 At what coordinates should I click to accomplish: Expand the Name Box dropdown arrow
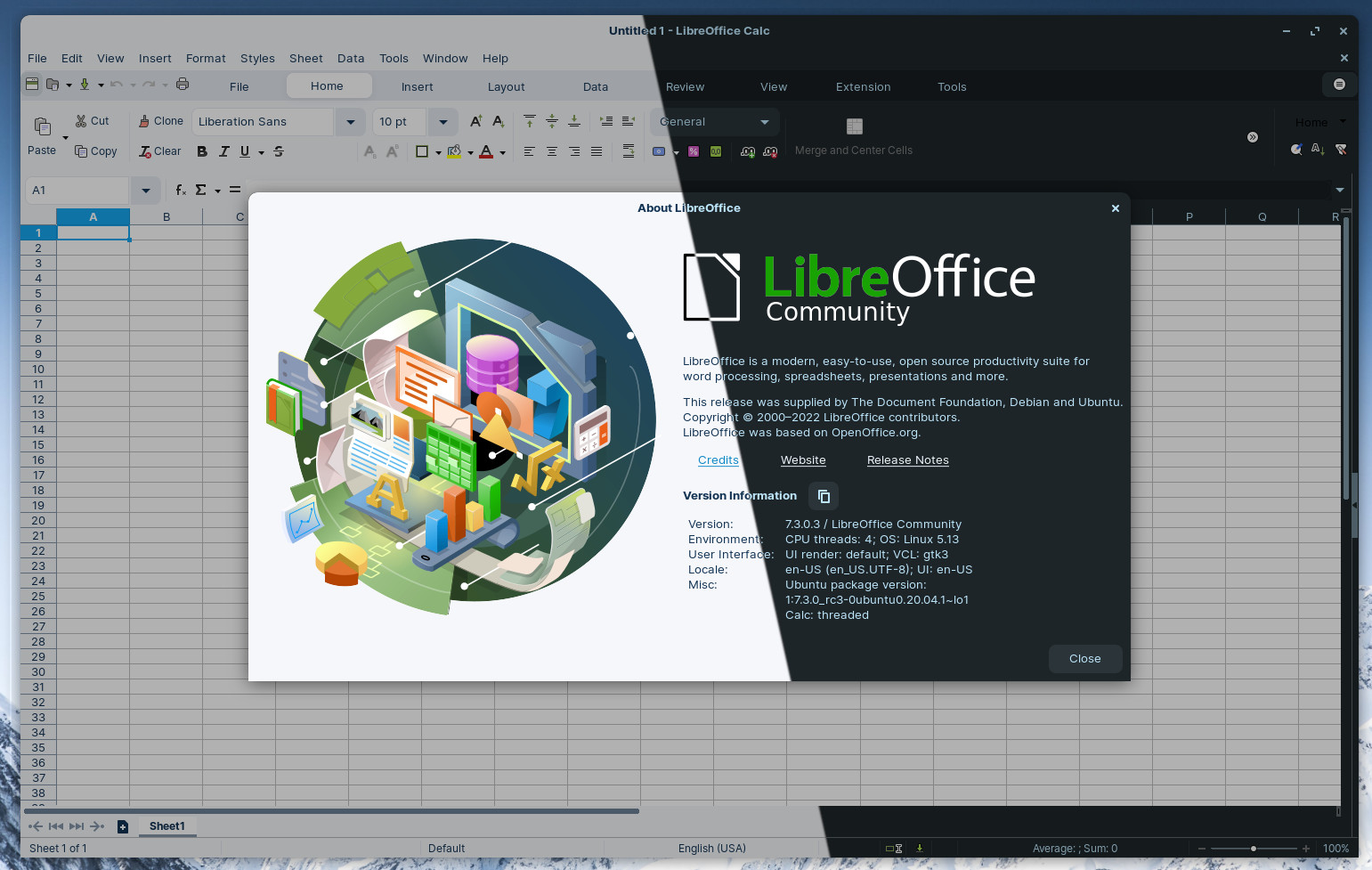(146, 191)
